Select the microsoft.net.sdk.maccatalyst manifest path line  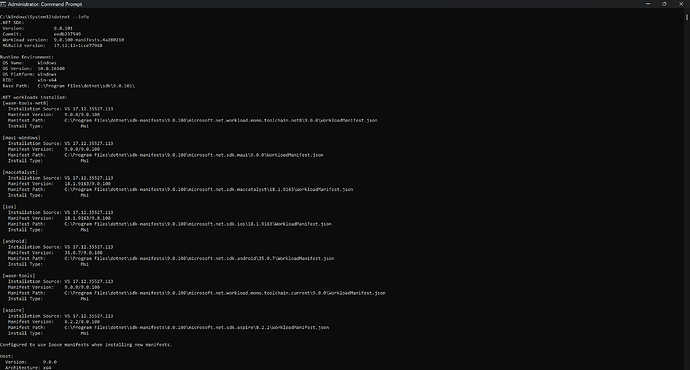180,189
